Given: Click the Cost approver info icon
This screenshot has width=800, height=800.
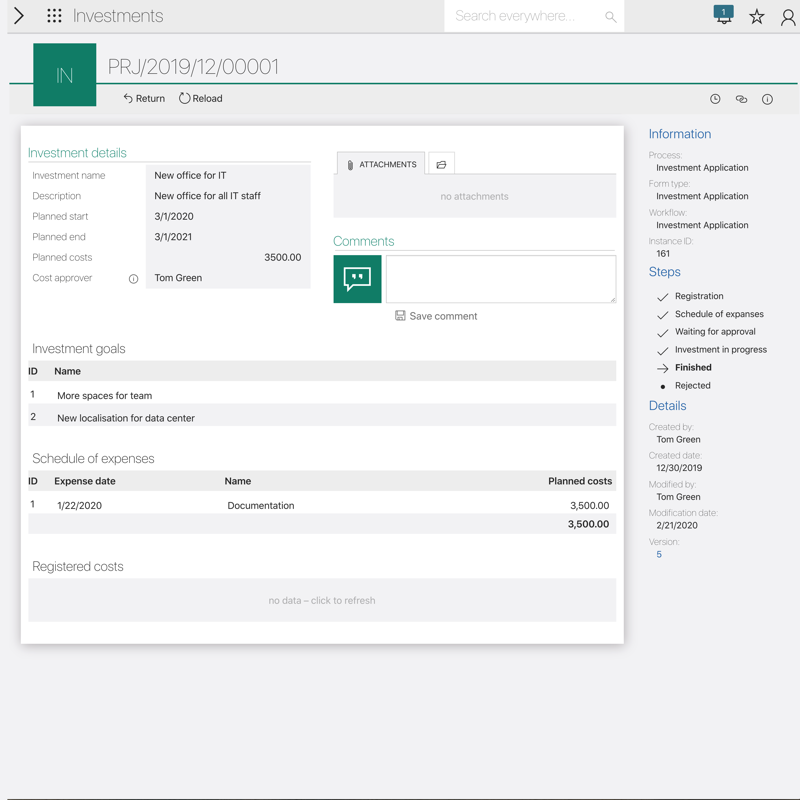Looking at the screenshot, I should point(133,279).
